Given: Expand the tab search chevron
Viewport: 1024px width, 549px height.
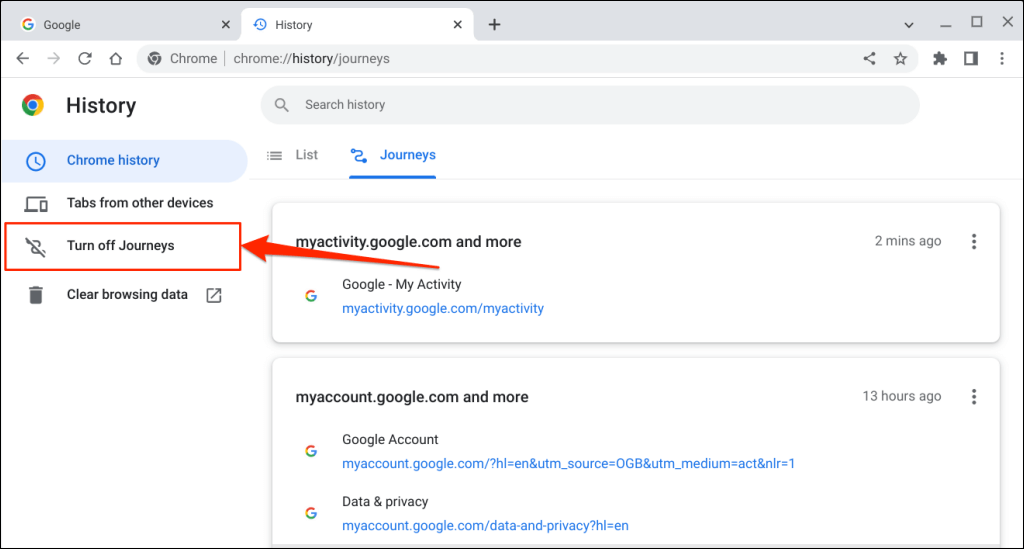Looking at the screenshot, I should [909, 25].
